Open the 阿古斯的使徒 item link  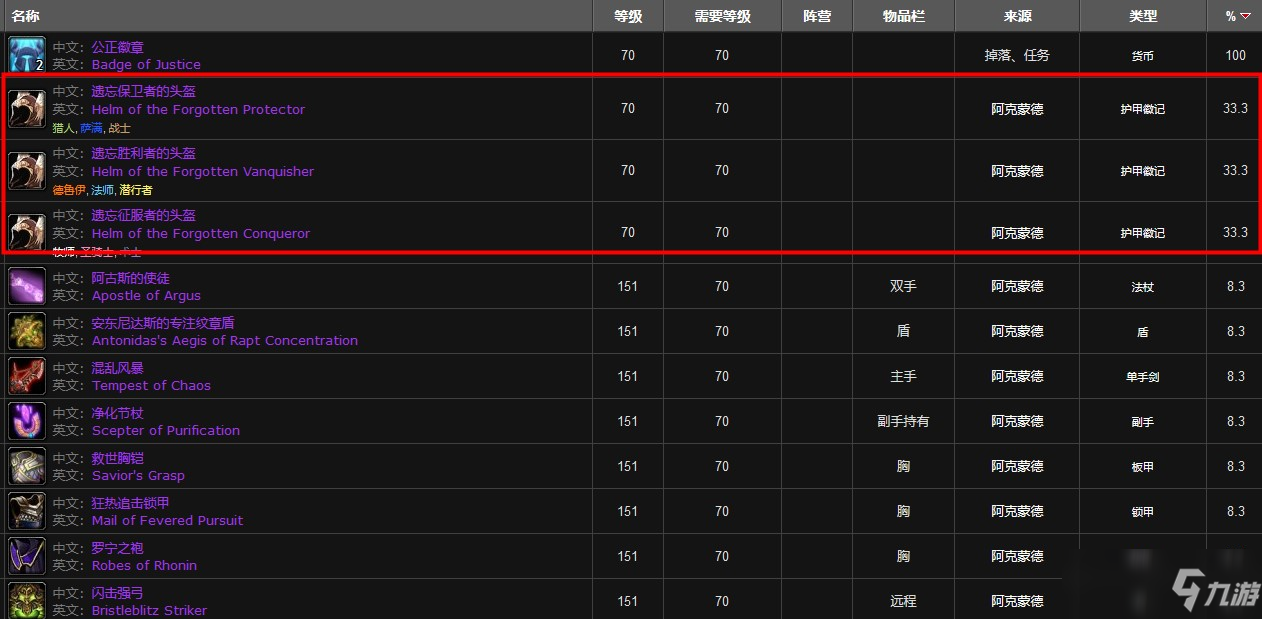tap(131, 277)
